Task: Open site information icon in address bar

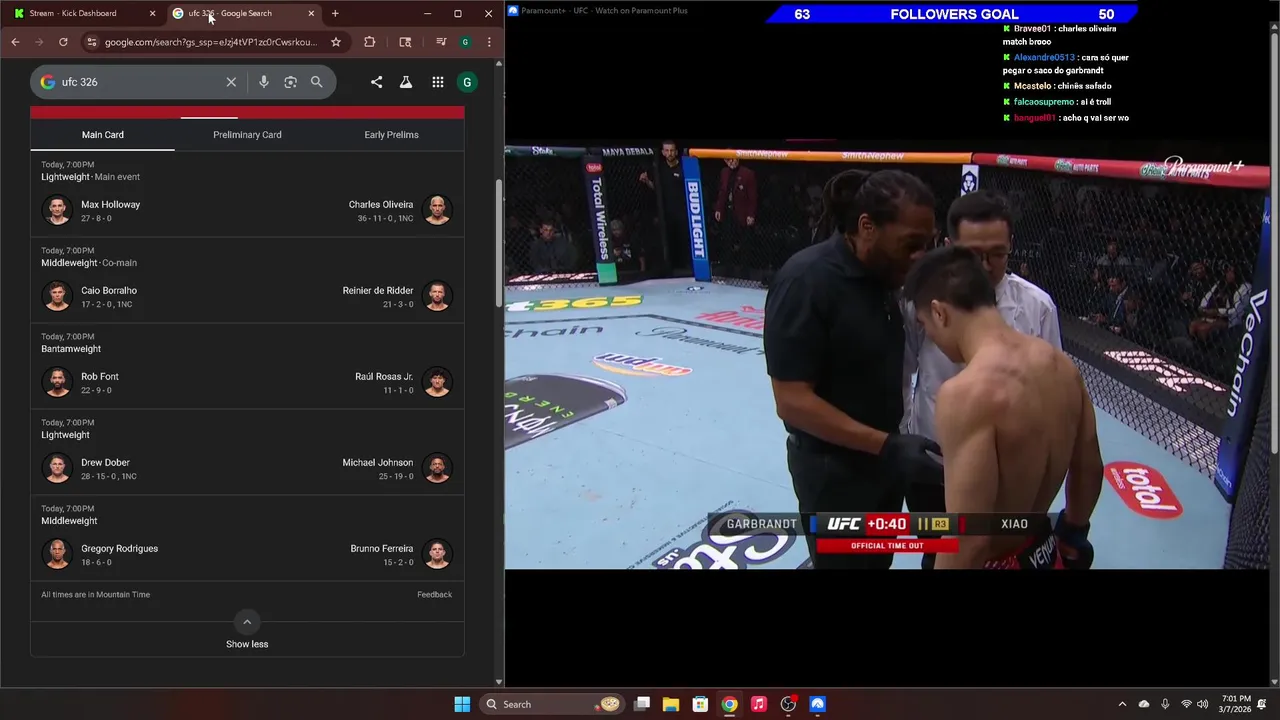Action: click(91, 42)
